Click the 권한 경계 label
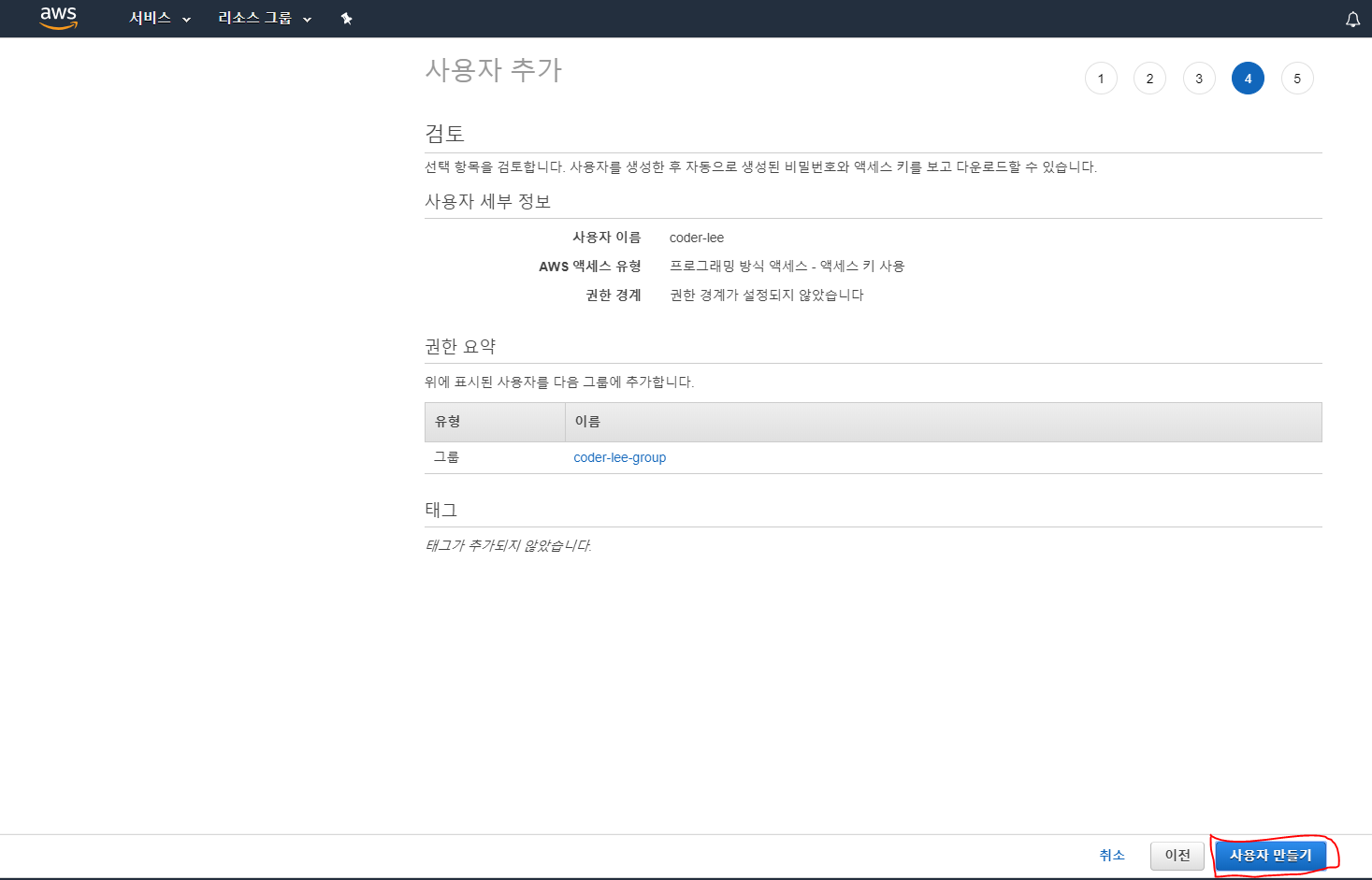Viewport: 1372px width, 880px height. pyautogui.click(x=614, y=296)
